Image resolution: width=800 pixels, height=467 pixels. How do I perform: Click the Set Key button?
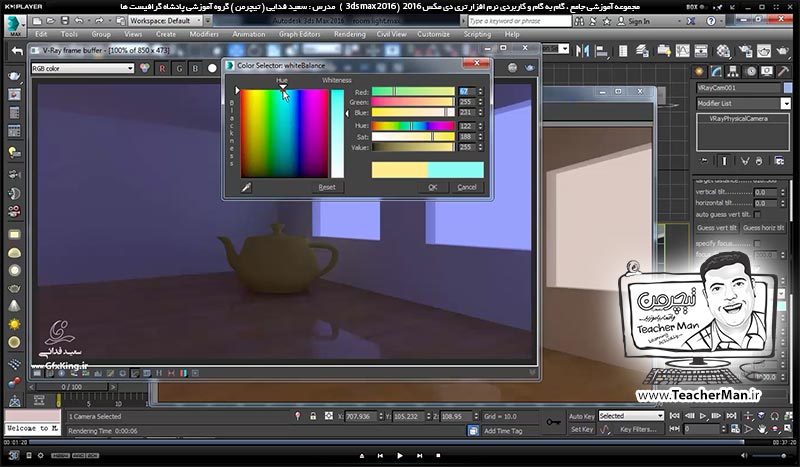click(x=582, y=429)
